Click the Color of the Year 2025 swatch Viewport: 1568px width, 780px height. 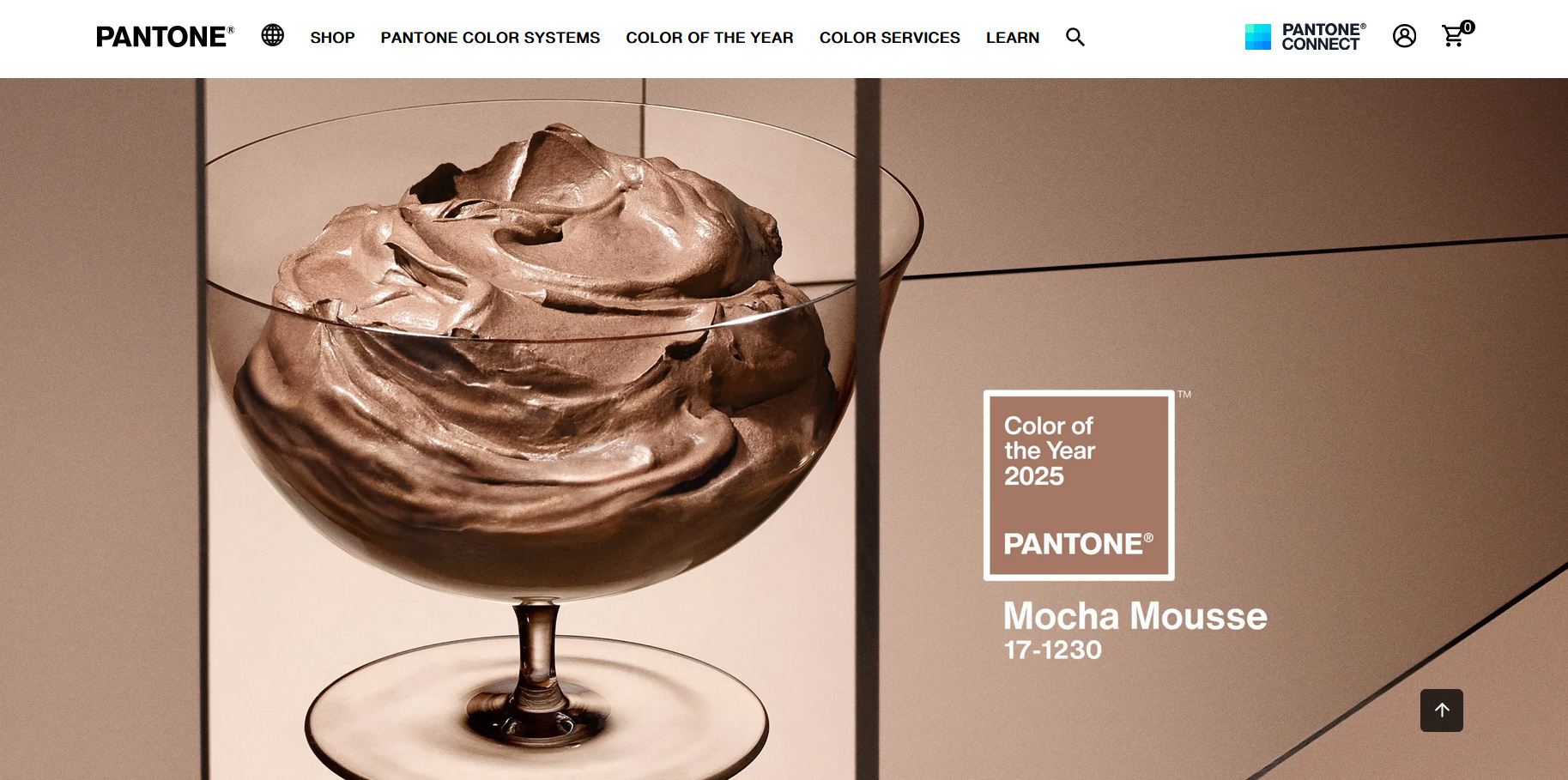(x=1079, y=486)
